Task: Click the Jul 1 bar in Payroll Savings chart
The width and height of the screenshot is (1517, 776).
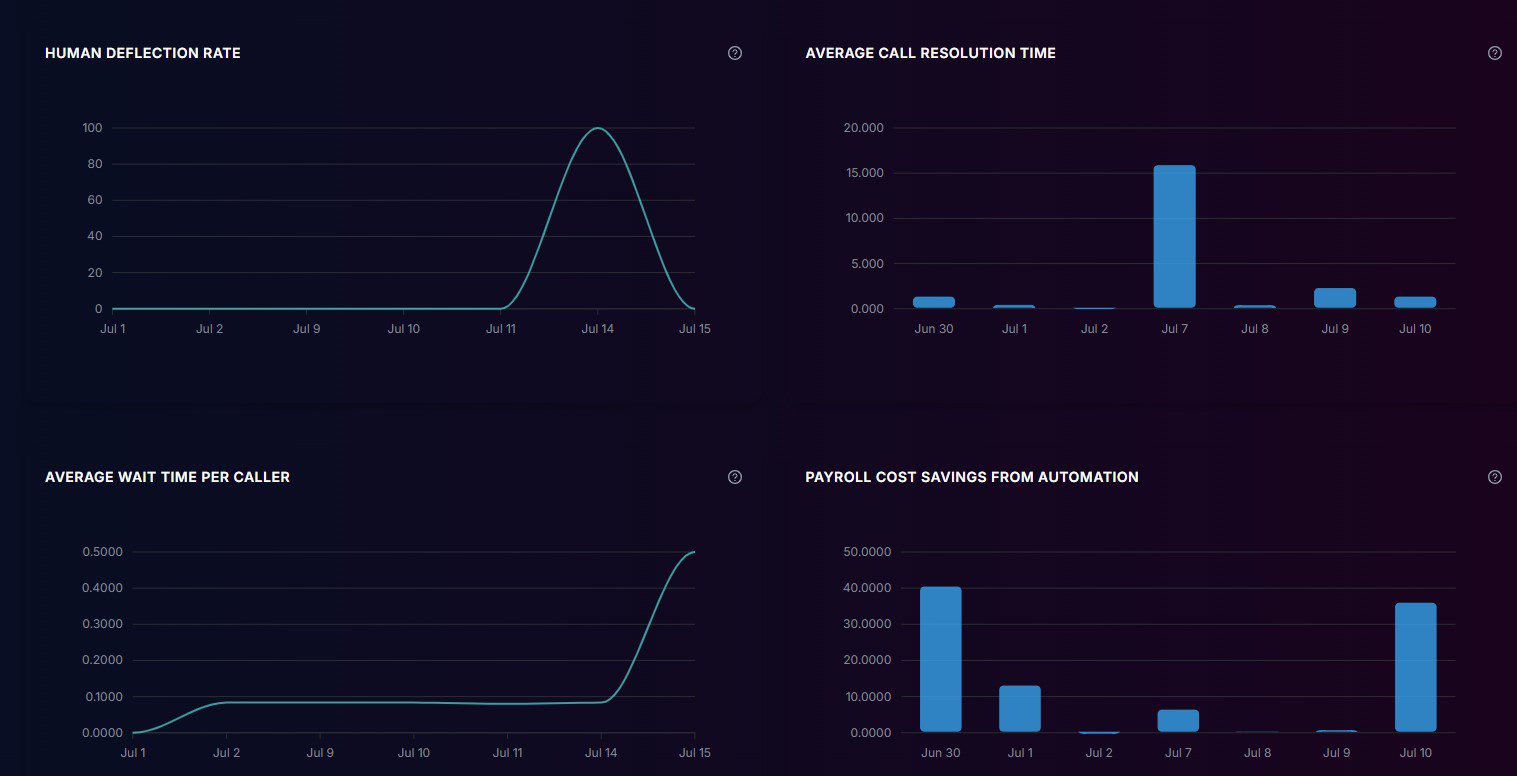Action: 1020,708
